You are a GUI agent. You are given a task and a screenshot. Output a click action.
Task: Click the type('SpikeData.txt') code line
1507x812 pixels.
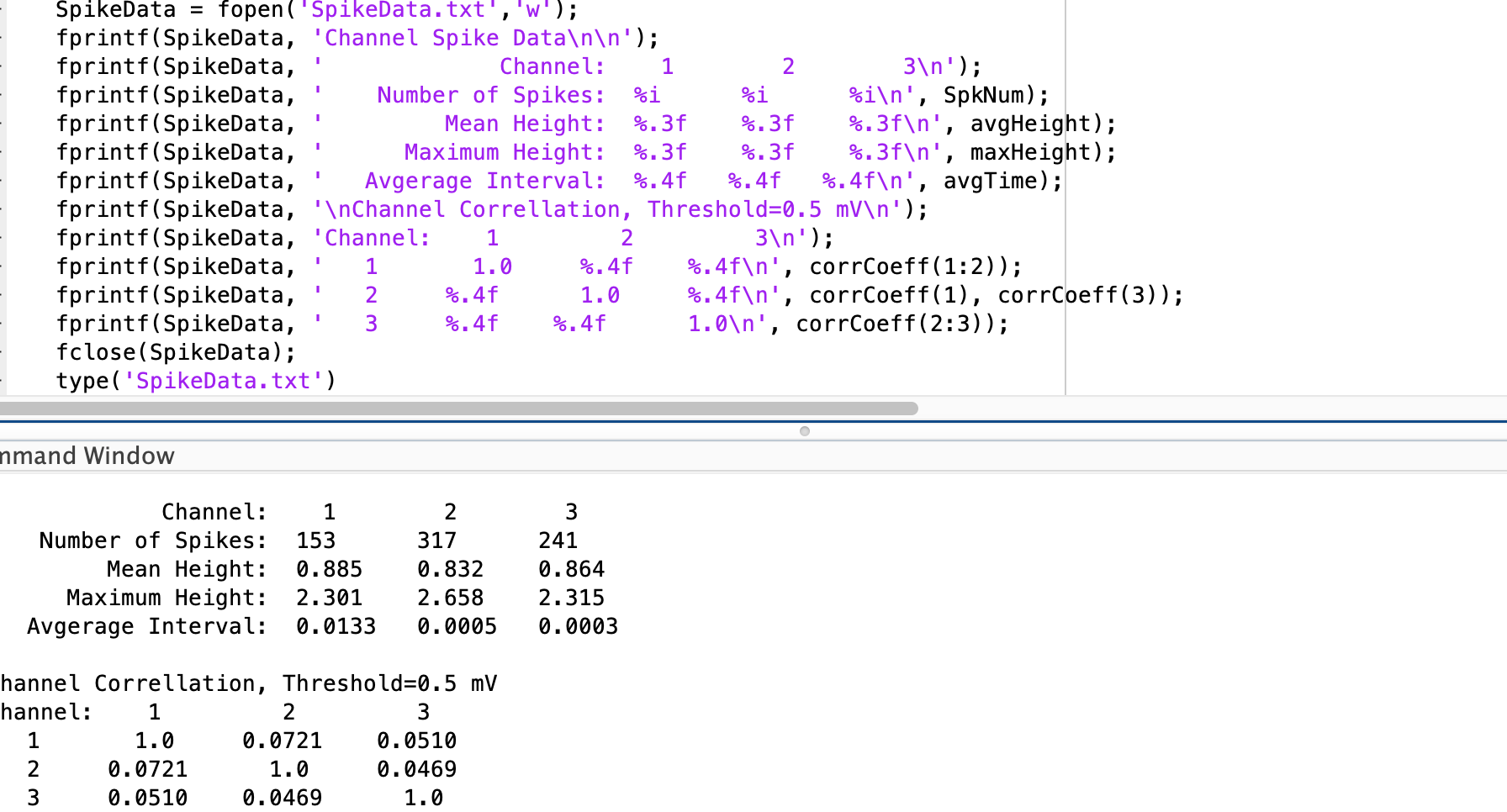pyautogui.click(x=196, y=382)
